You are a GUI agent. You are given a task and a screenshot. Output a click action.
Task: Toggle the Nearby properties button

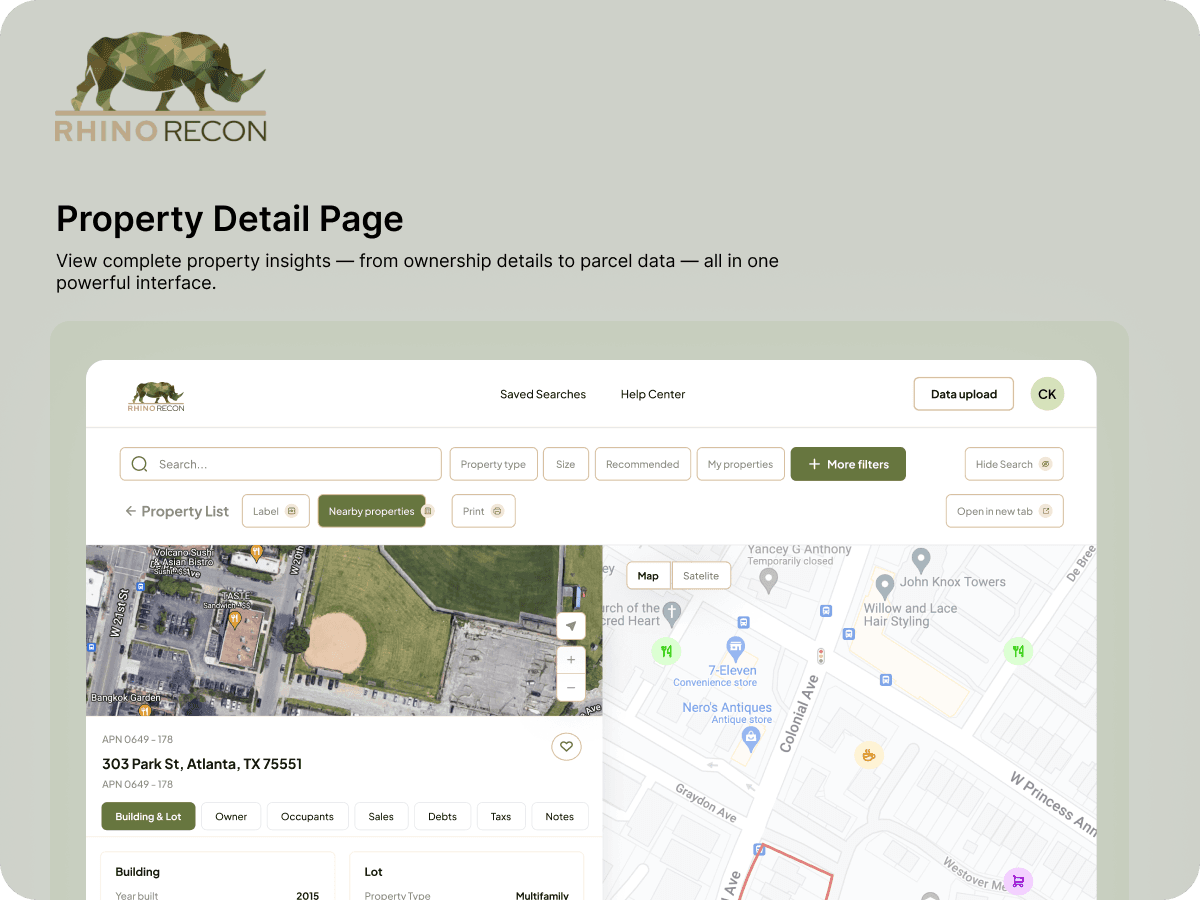[x=372, y=511]
